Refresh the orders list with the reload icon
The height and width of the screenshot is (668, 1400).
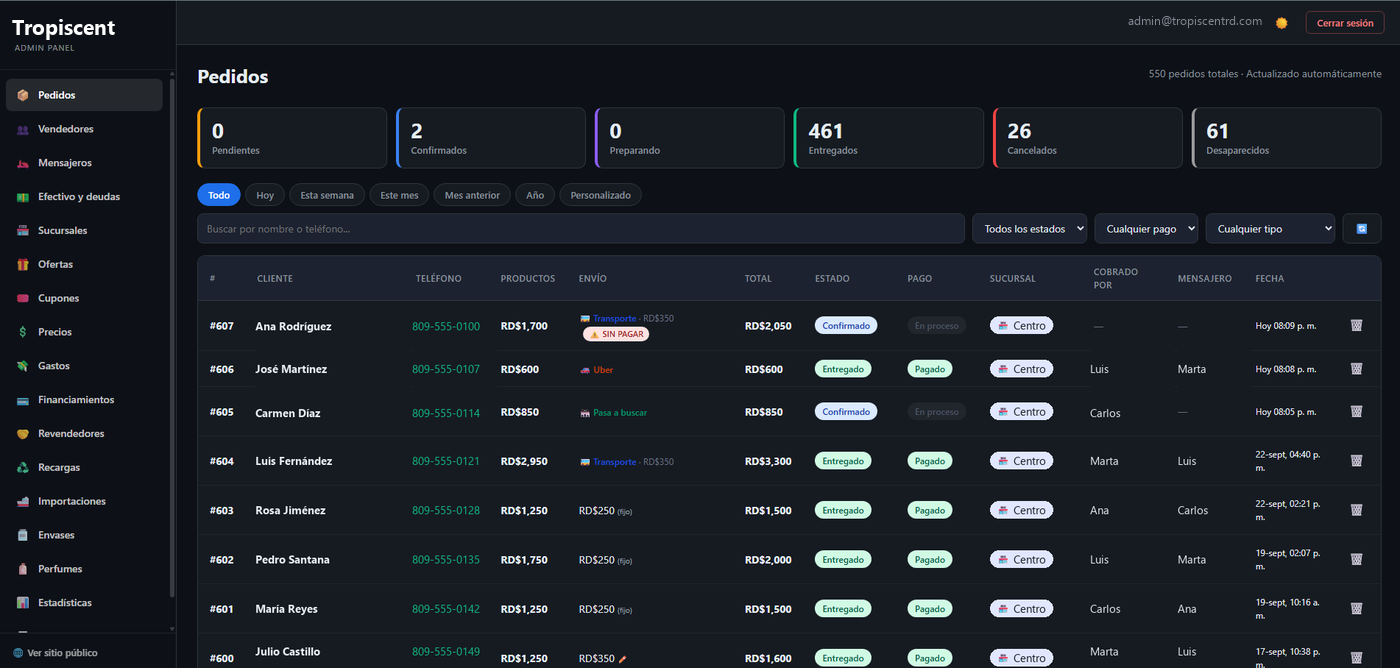click(x=1362, y=229)
